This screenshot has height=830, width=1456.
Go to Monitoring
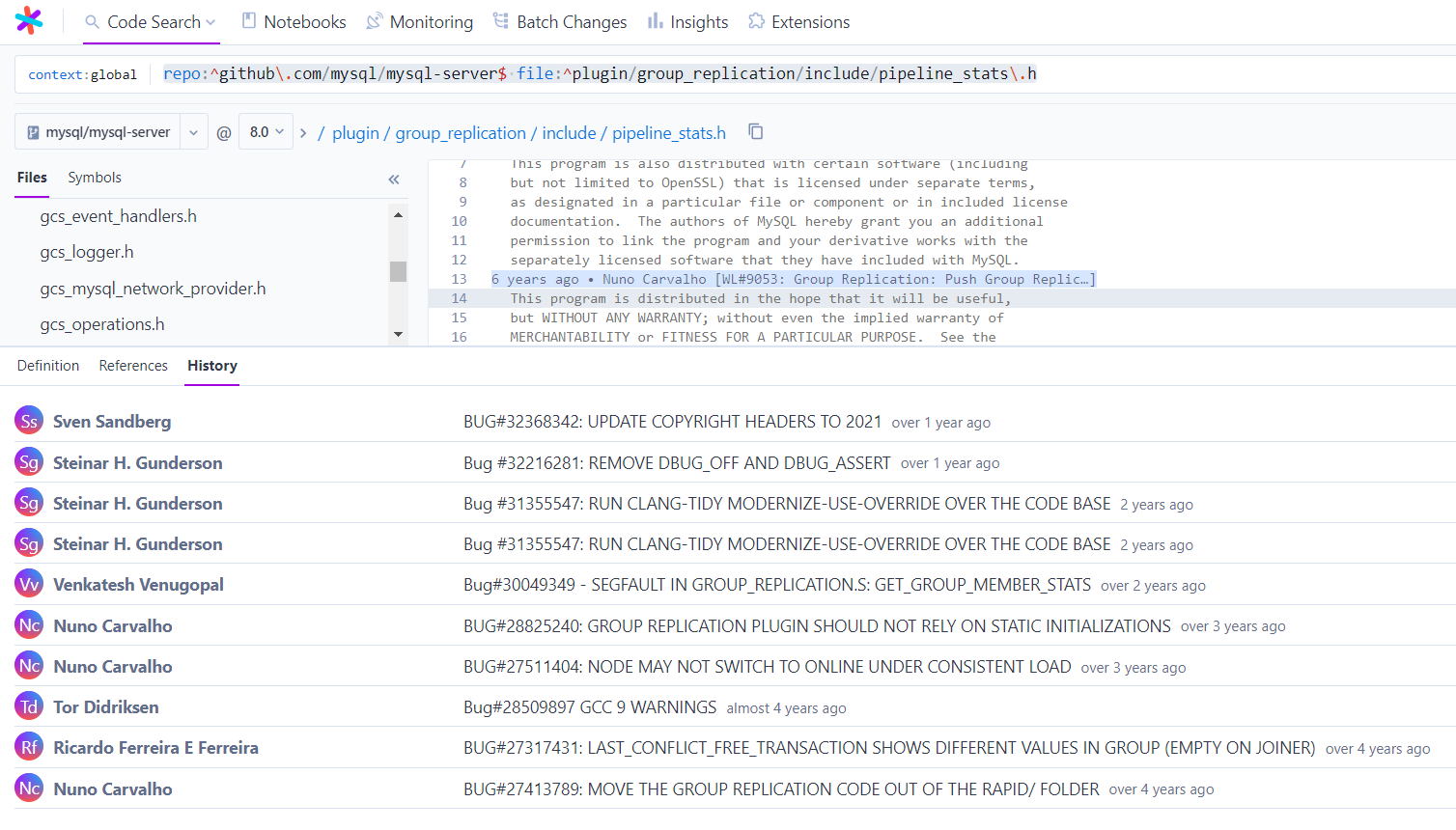coord(420,21)
